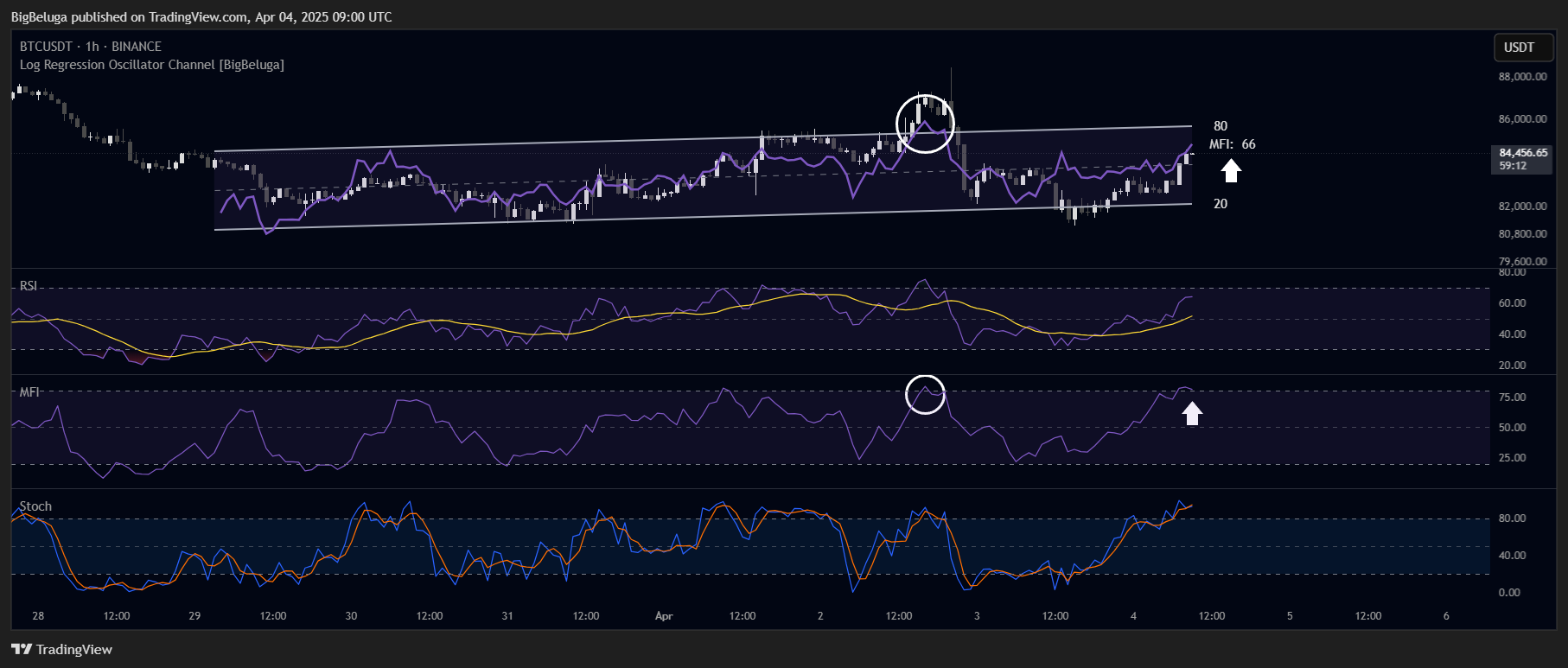Click the Log Regression Oscillator Channel indicator title

(x=152, y=65)
